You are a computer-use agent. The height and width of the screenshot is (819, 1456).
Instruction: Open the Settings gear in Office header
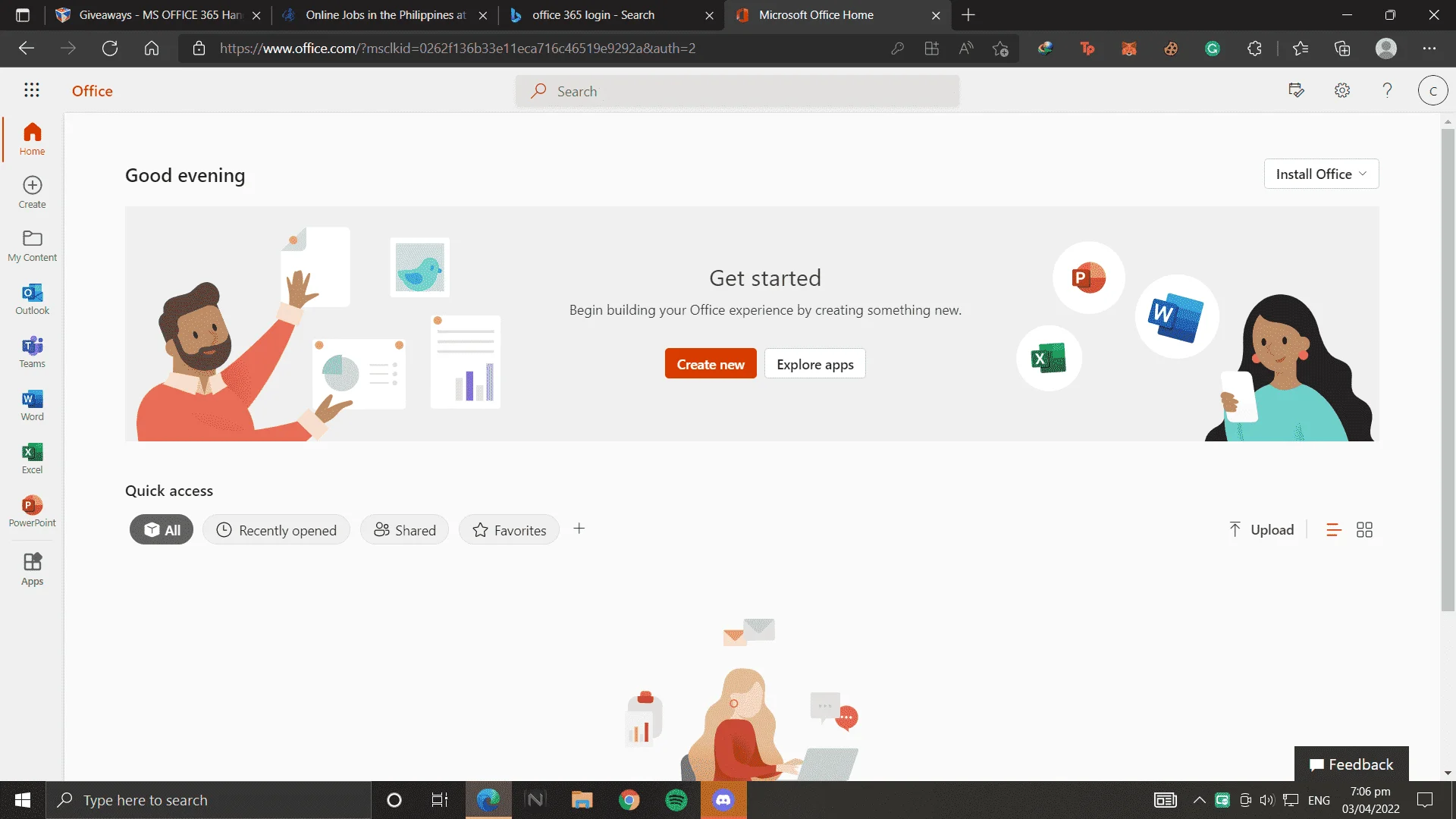[x=1342, y=90]
